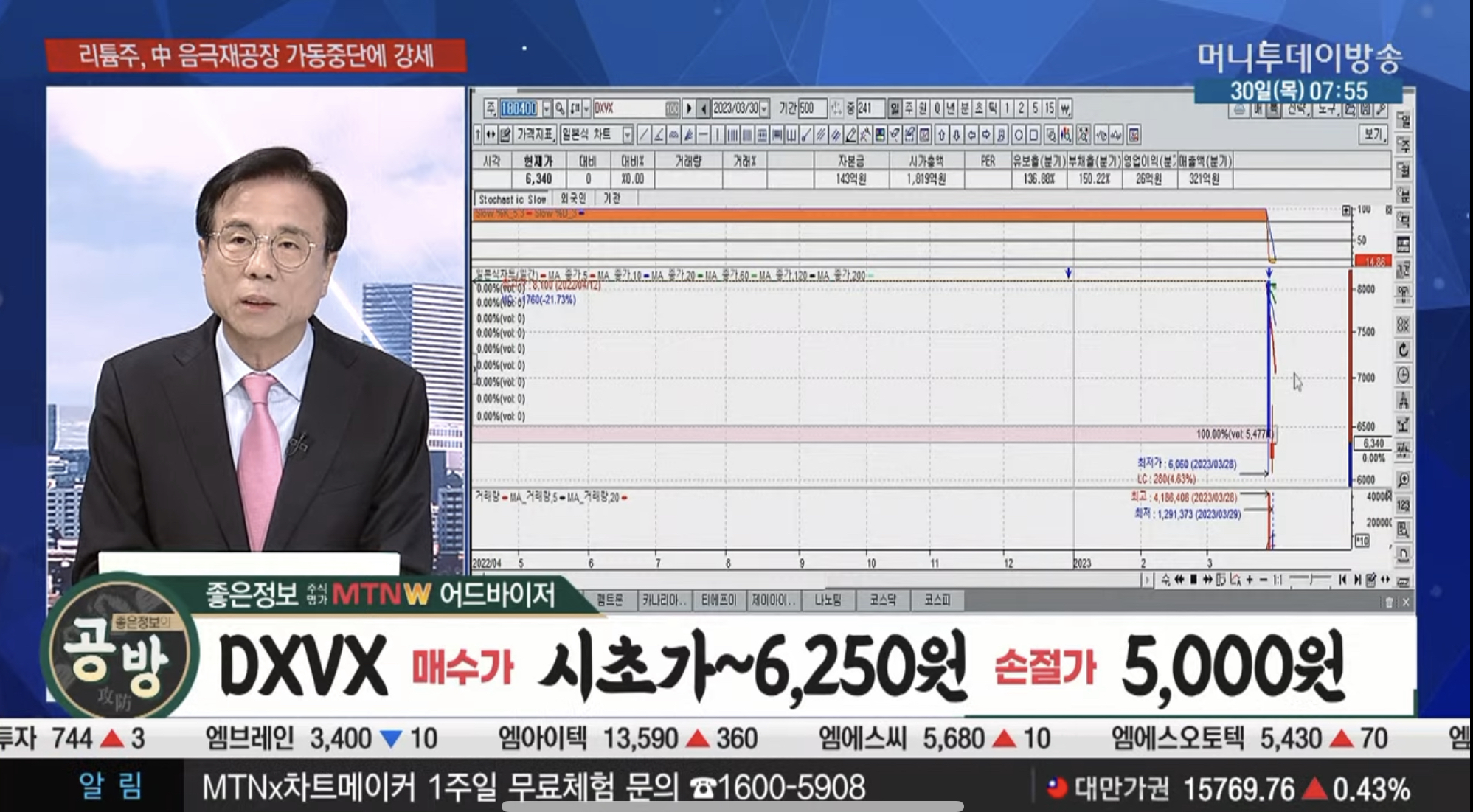1473x812 pixels.
Task: Jump to chart end
Action: [x=1357, y=580]
